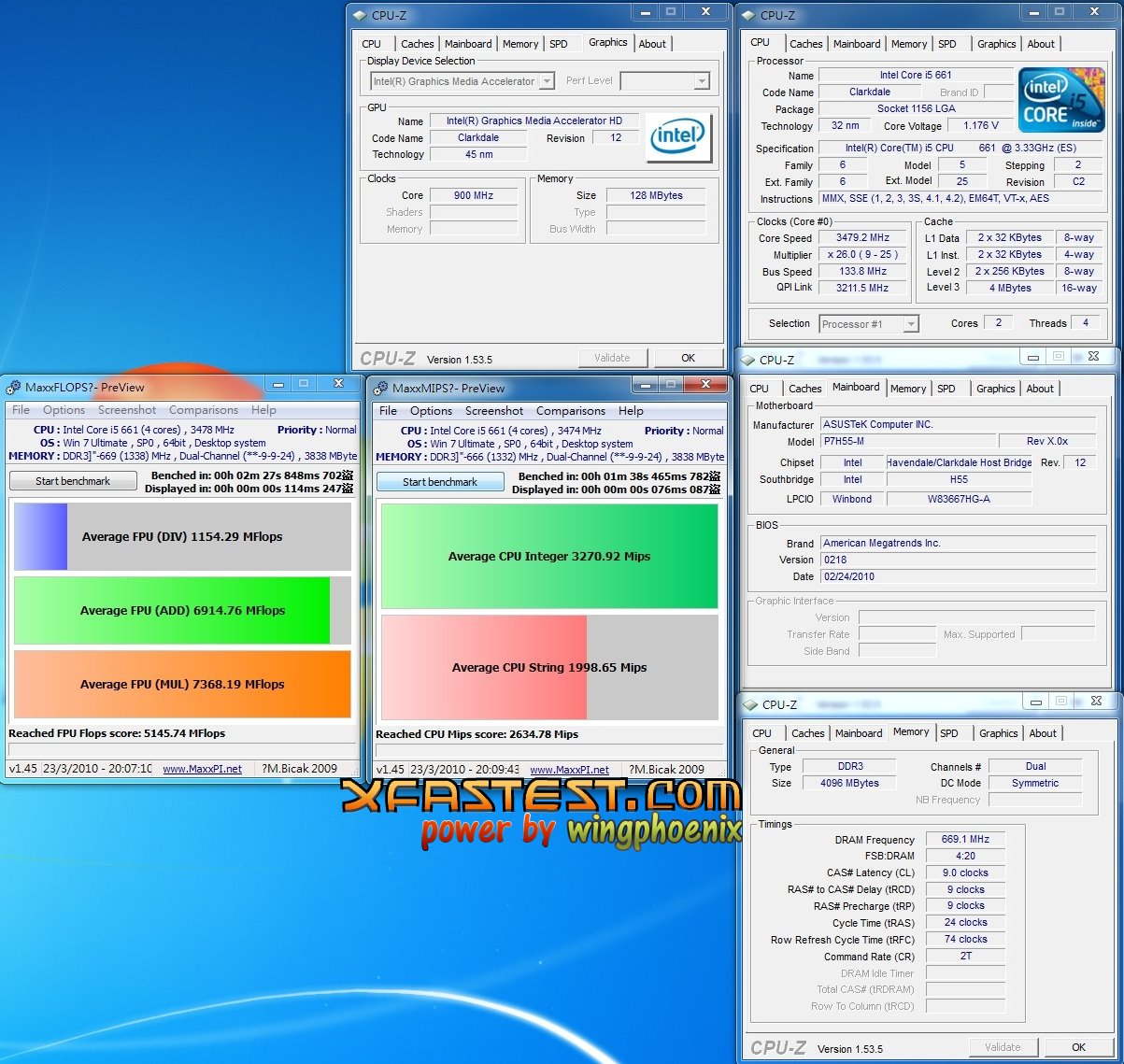
Task: Click OK in the CPU-Z Memory window
Action: point(1078,1047)
